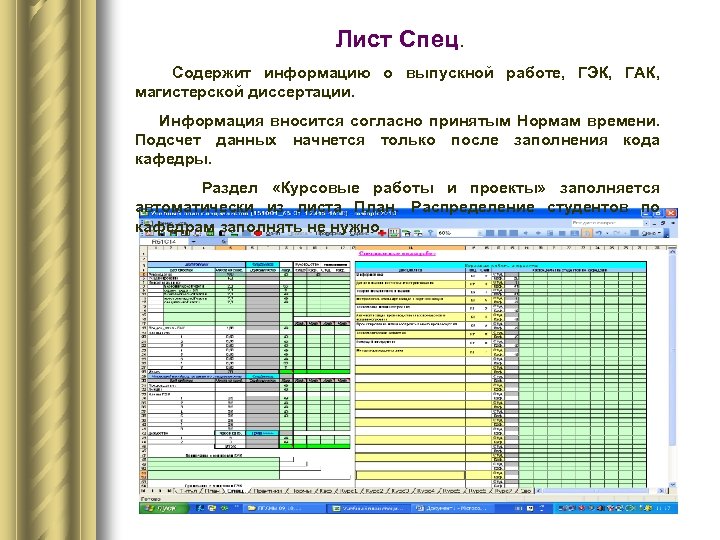The height and width of the screenshot is (540, 720).
Task: Open the Курс2 sheet tab
Action: 374,491
